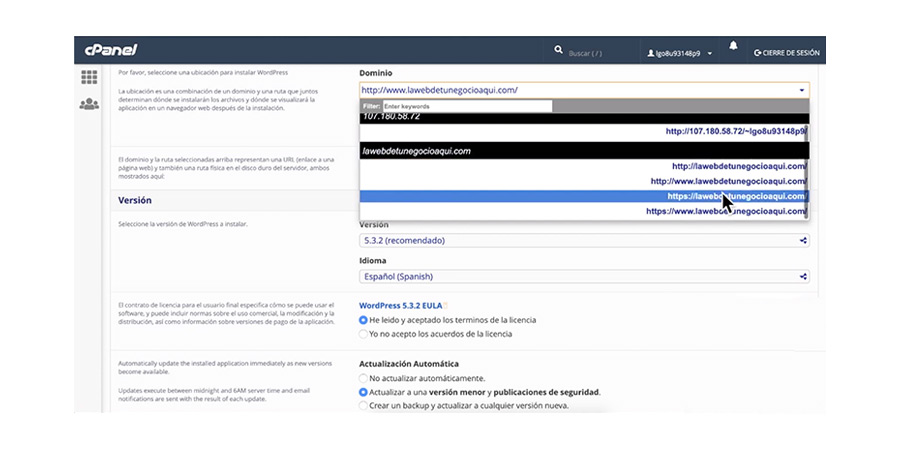Select 'Actualizar a una versión menor' radio

tap(363, 393)
